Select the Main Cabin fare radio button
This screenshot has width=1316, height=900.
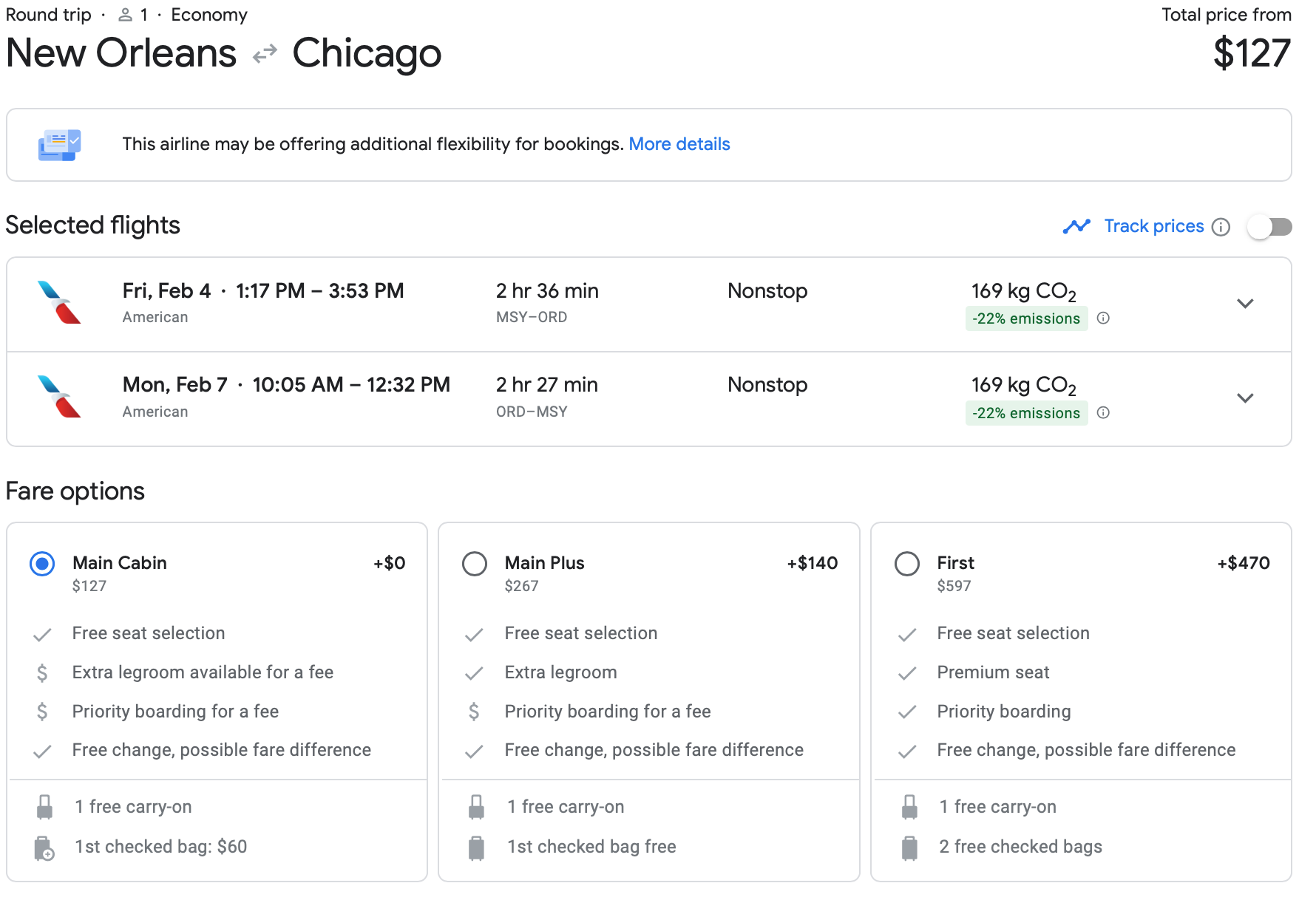coord(42,565)
